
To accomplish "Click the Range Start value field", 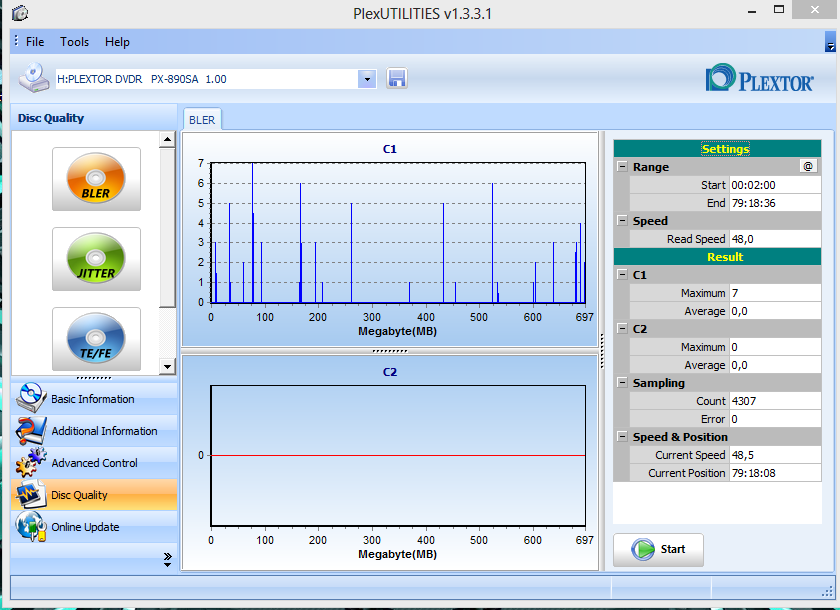I will coord(775,185).
